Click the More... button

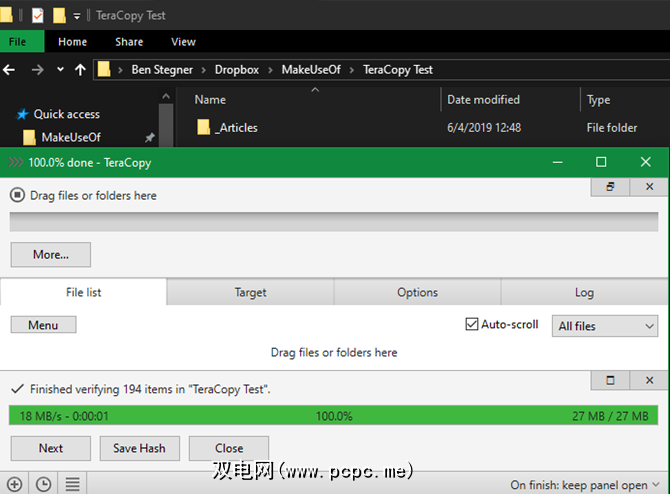pyautogui.click(x=50, y=255)
